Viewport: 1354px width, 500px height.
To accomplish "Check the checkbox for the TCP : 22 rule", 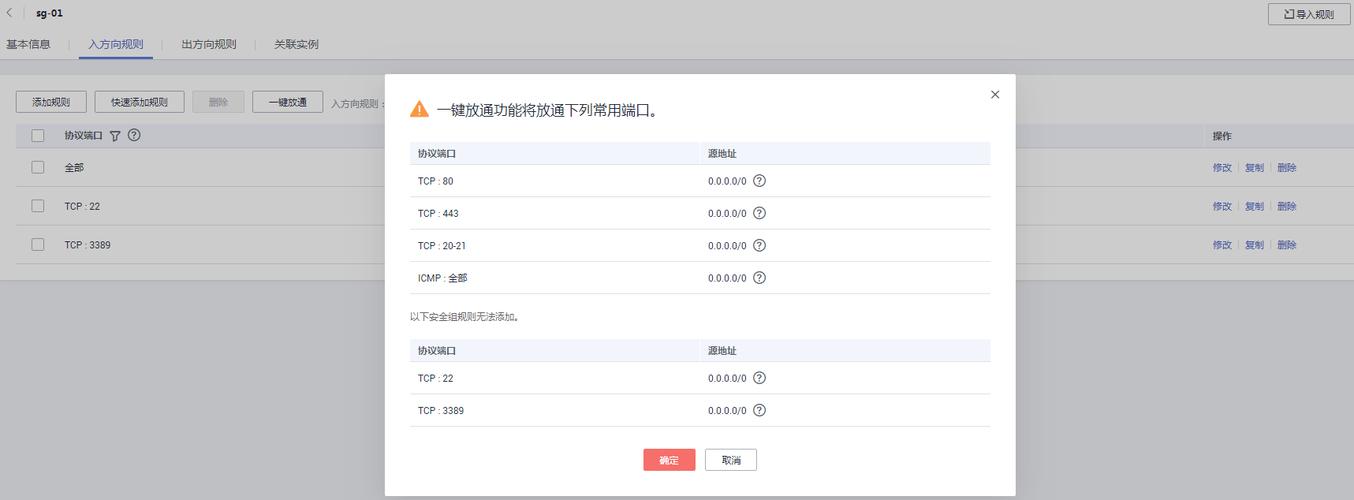I will click(x=38, y=205).
